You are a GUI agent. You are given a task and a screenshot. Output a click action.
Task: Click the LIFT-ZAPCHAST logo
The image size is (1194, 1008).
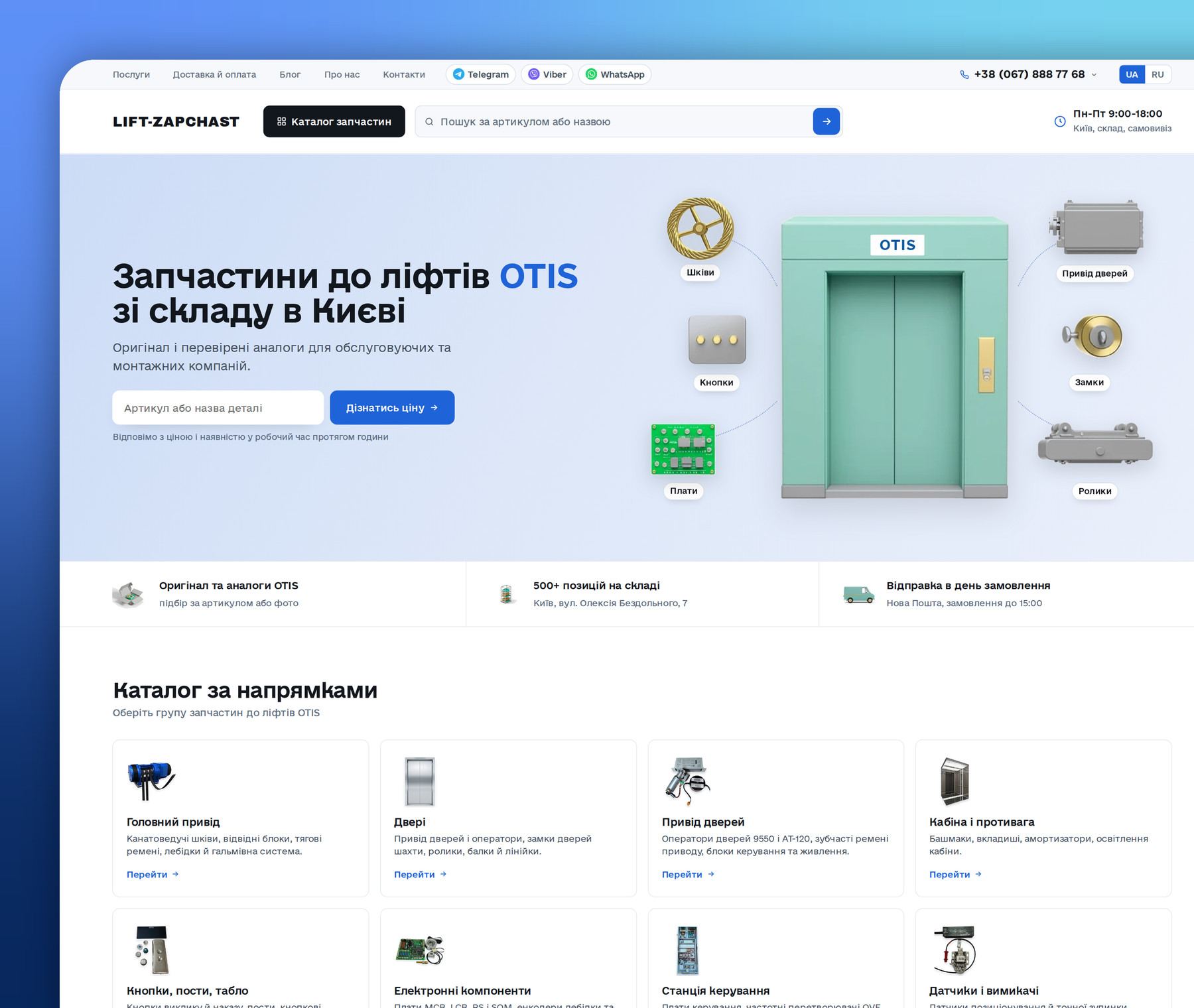(x=176, y=121)
